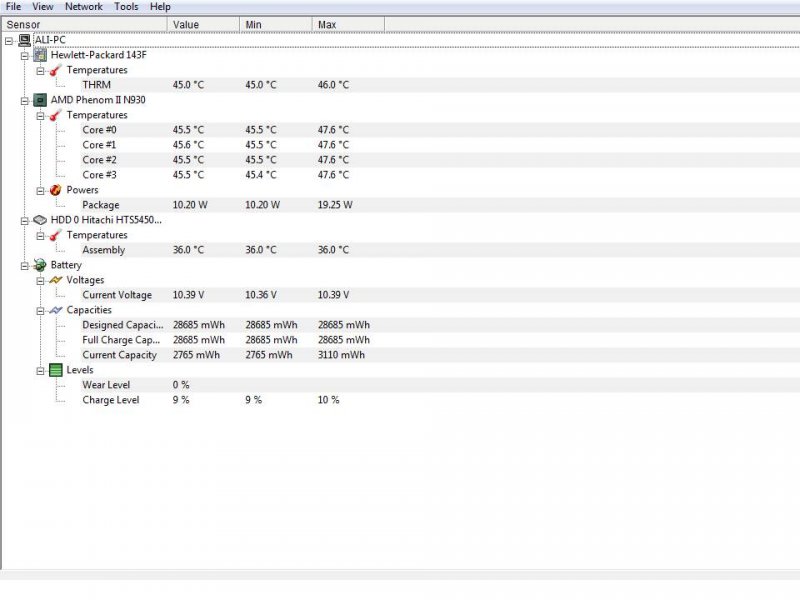Click the Package max value 19.25 W

click(x=335, y=205)
